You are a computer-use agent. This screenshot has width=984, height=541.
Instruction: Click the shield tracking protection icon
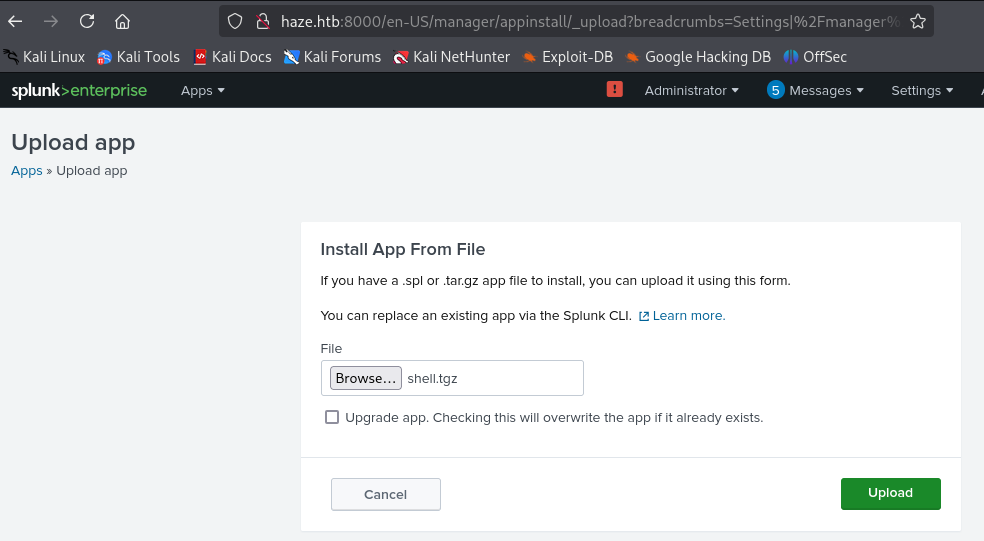pos(235,21)
